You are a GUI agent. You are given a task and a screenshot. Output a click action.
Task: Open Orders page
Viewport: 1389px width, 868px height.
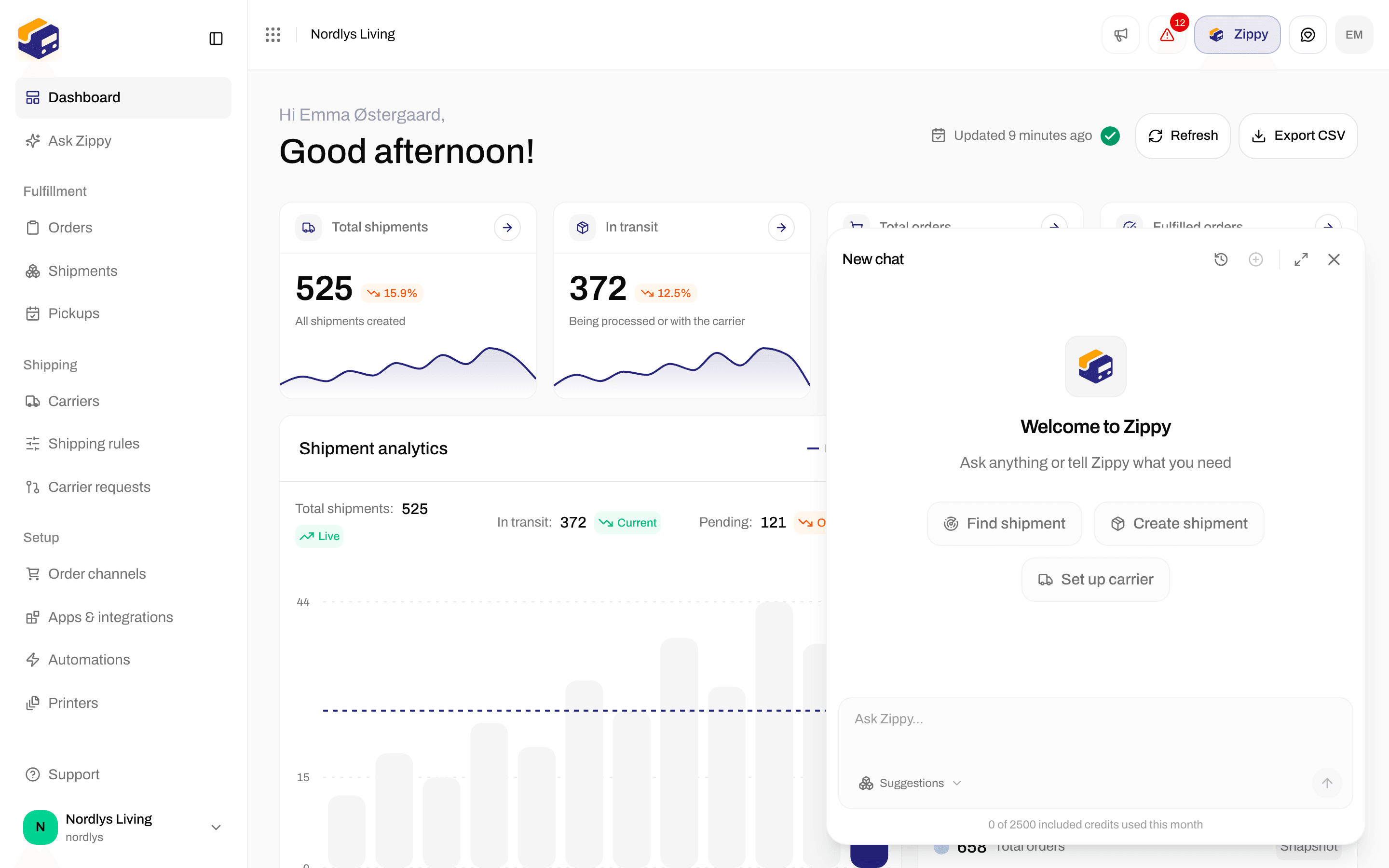click(123, 227)
